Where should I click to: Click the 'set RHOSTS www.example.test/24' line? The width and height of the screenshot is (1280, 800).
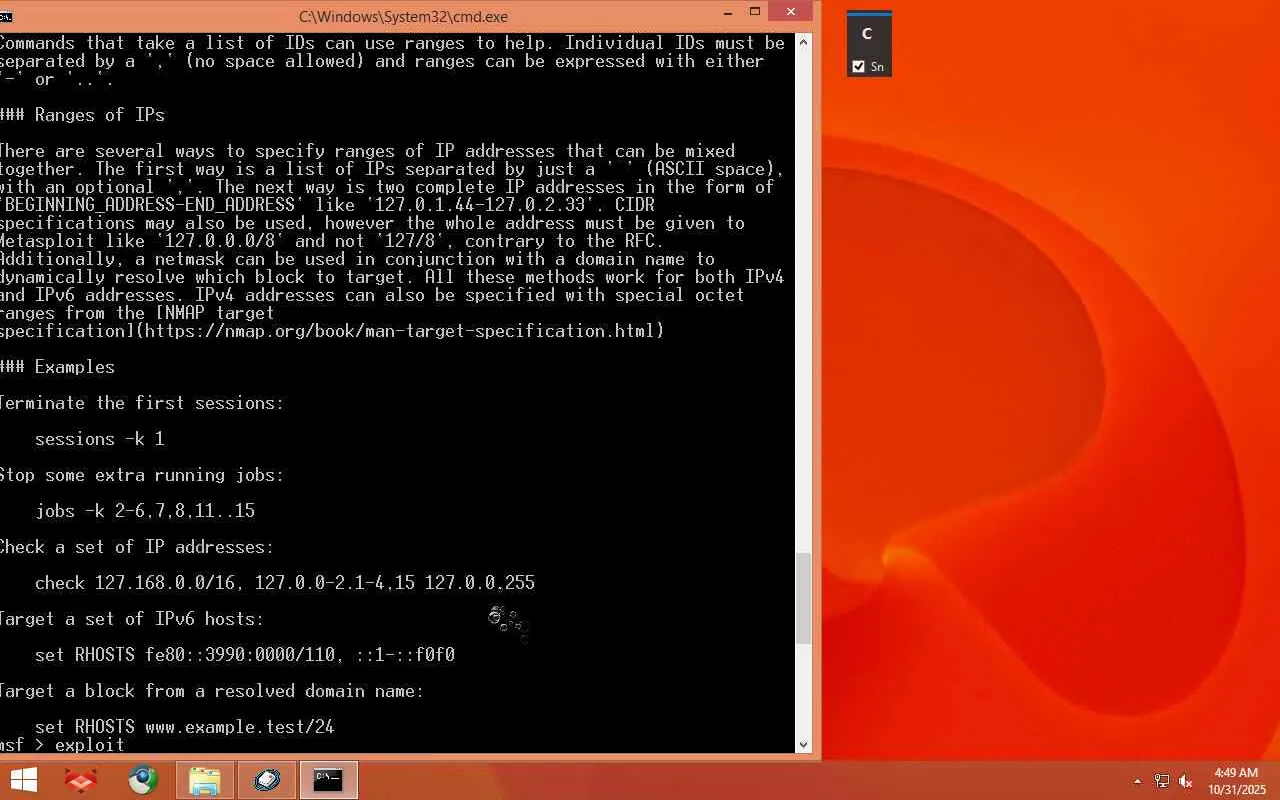tap(185, 727)
